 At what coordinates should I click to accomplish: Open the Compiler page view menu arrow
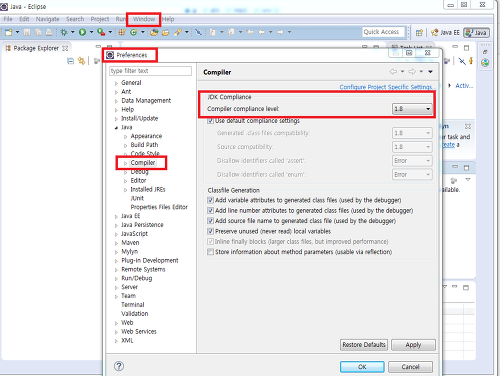[x=431, y=72]
